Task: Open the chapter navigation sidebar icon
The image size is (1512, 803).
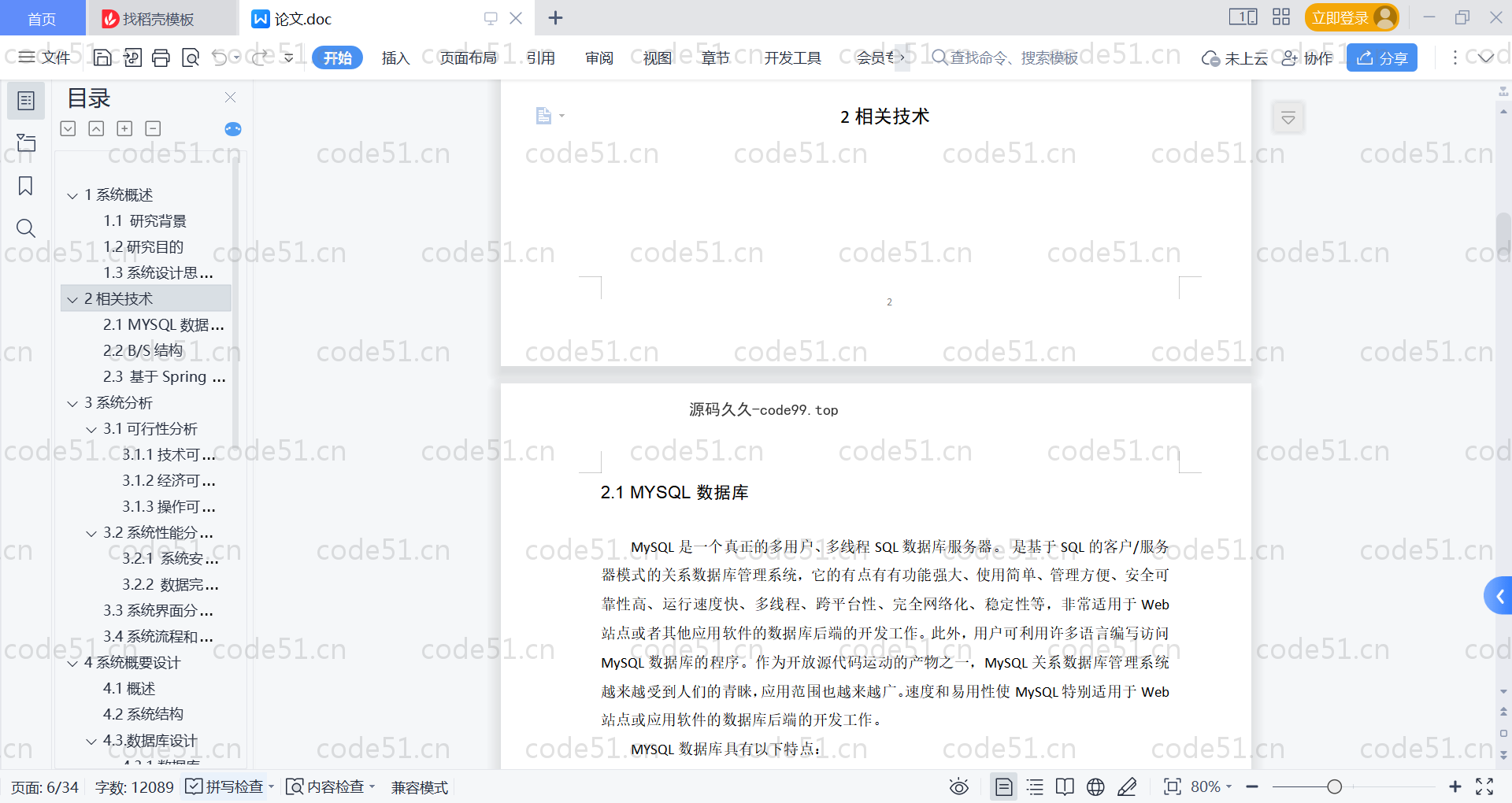Action: tap(26, 142)
